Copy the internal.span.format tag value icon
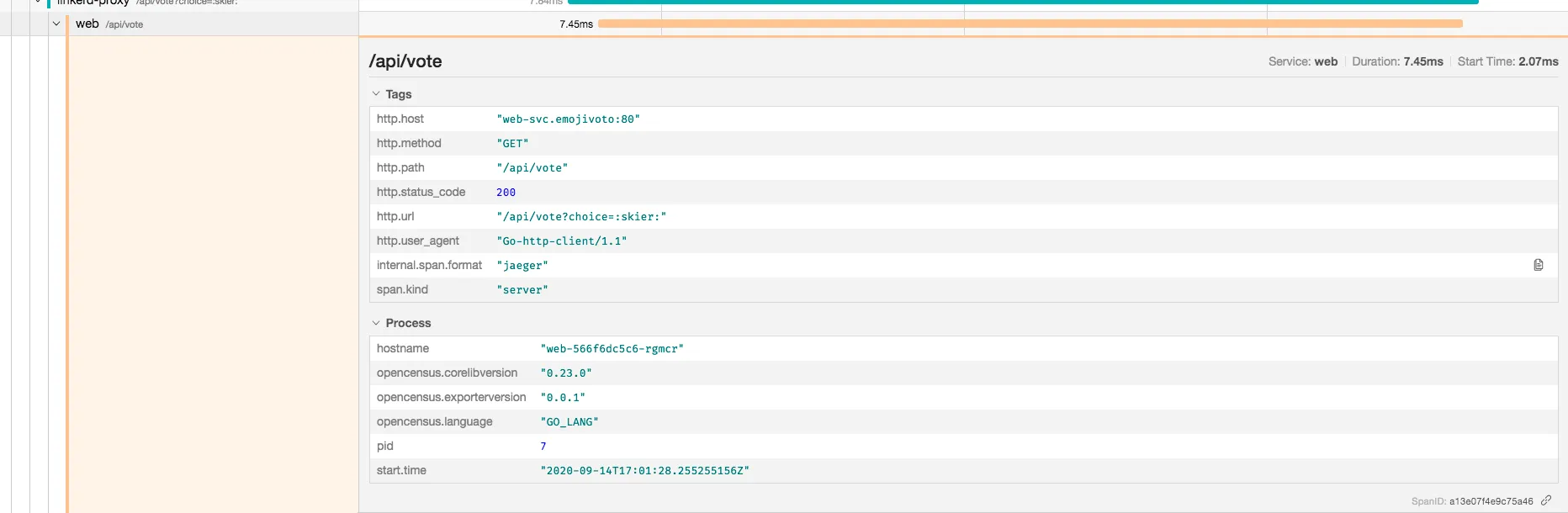1568x513 pixels. click(1538, 265)
